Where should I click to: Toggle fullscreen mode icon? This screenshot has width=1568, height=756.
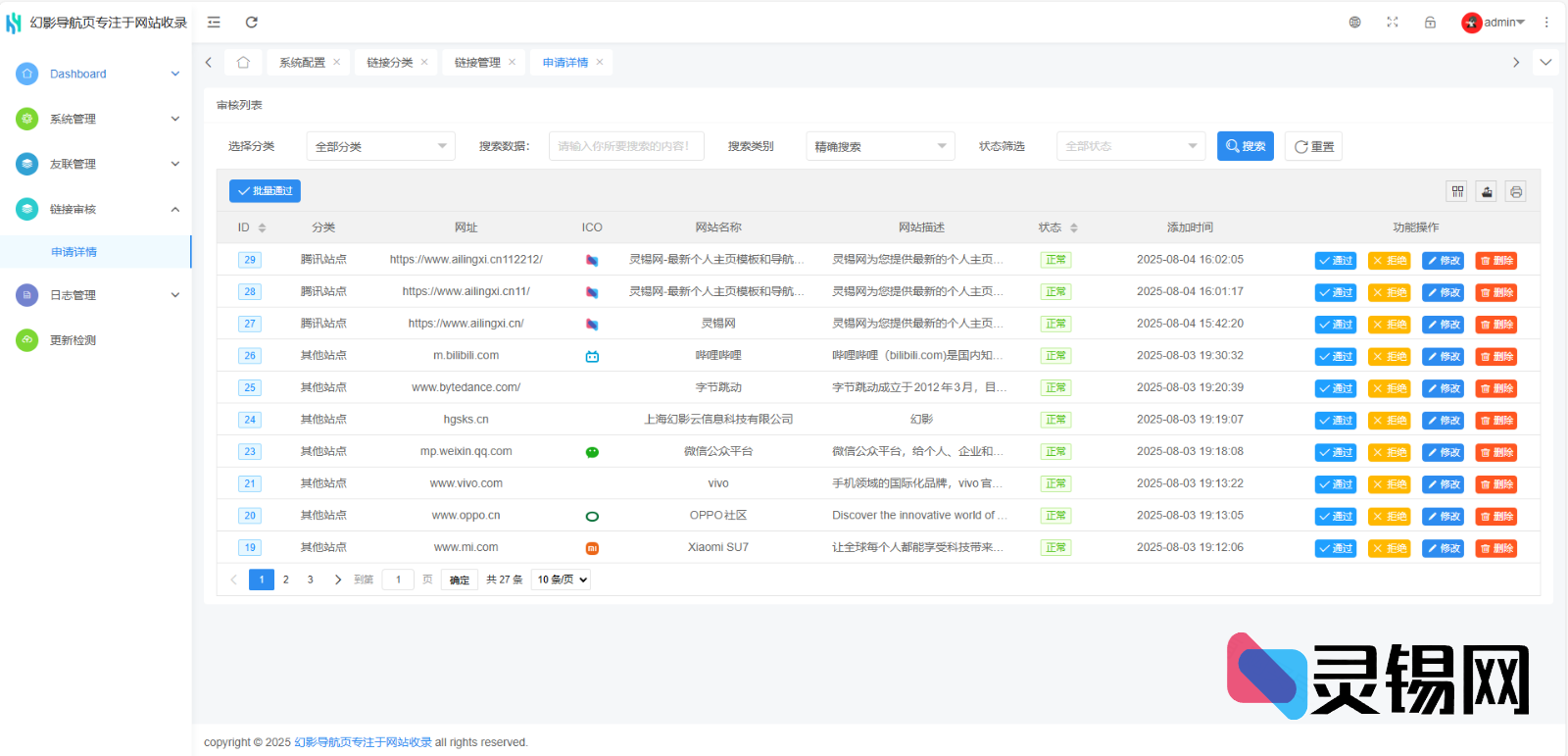pyautogui.click(x=1393, y=23)
